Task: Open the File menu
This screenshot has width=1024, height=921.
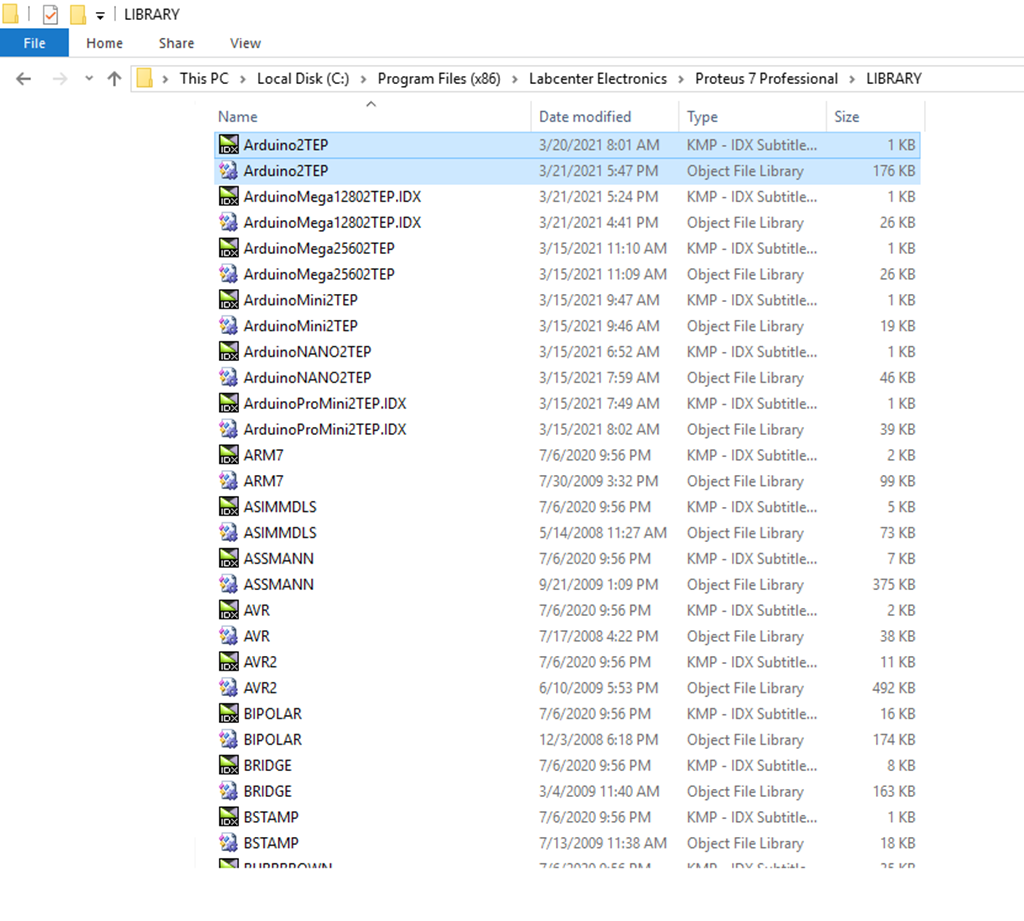Action: [34, 43]
